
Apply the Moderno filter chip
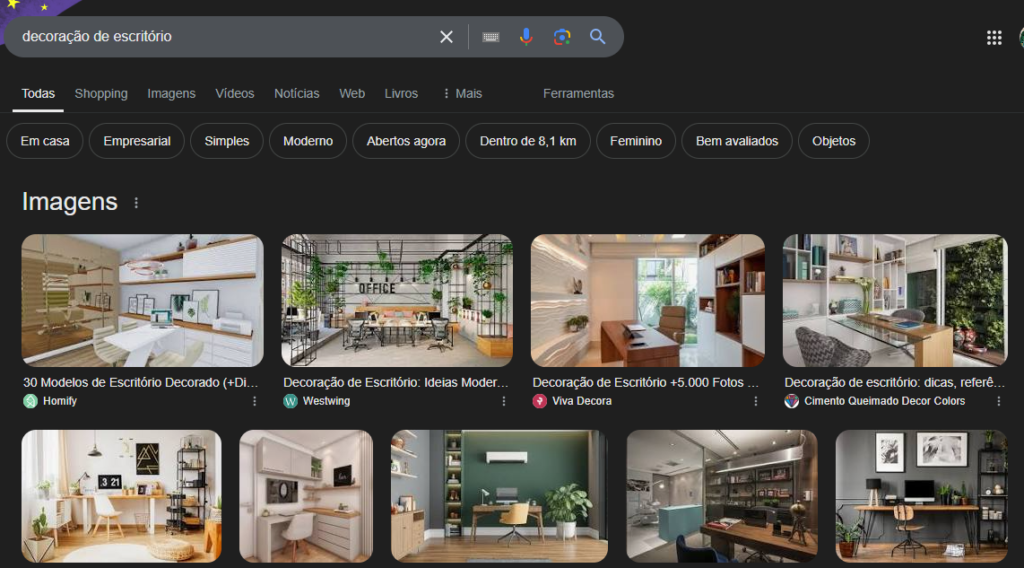click(308, 141)
